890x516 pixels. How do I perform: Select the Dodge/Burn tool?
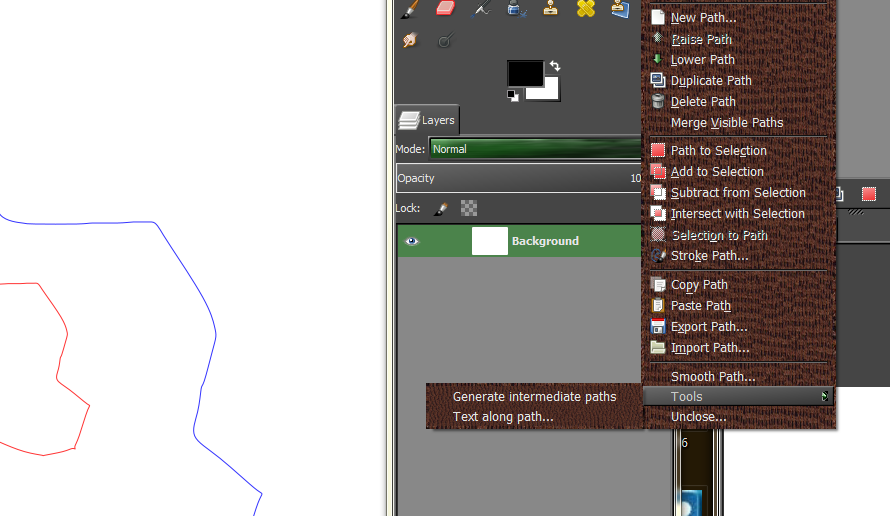point(445,40)
